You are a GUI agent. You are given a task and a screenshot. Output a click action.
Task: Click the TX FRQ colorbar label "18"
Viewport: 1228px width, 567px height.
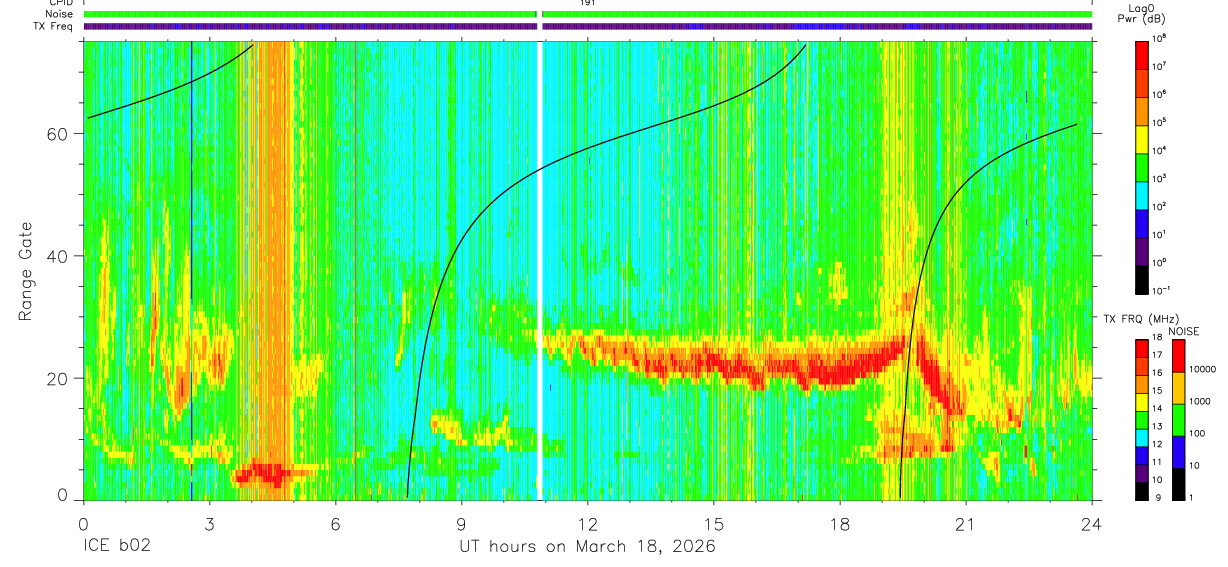(x=1156, y=337)
